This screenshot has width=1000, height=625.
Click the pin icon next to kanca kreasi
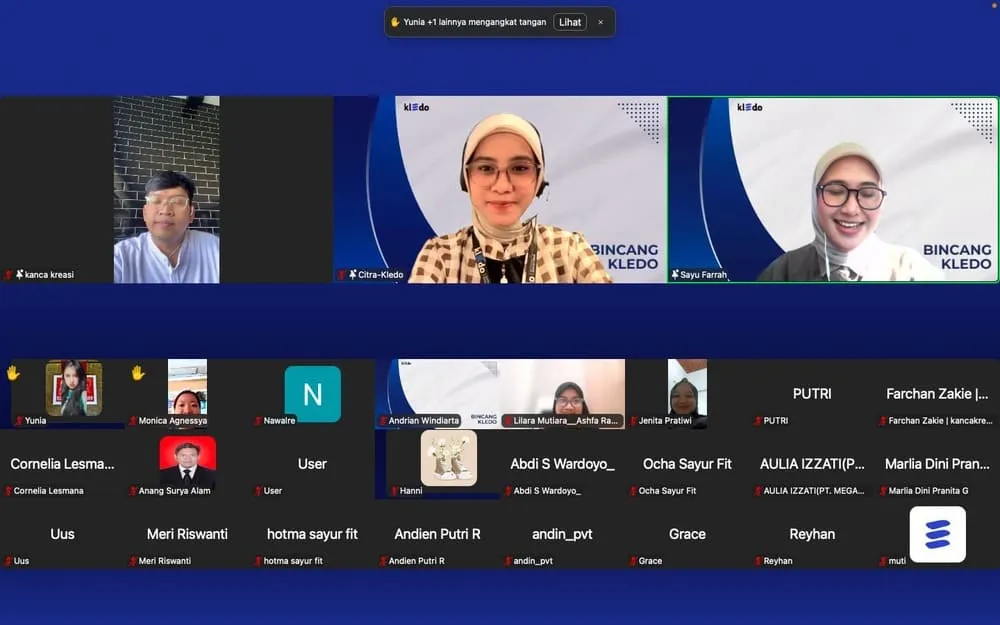coord(20,274)
